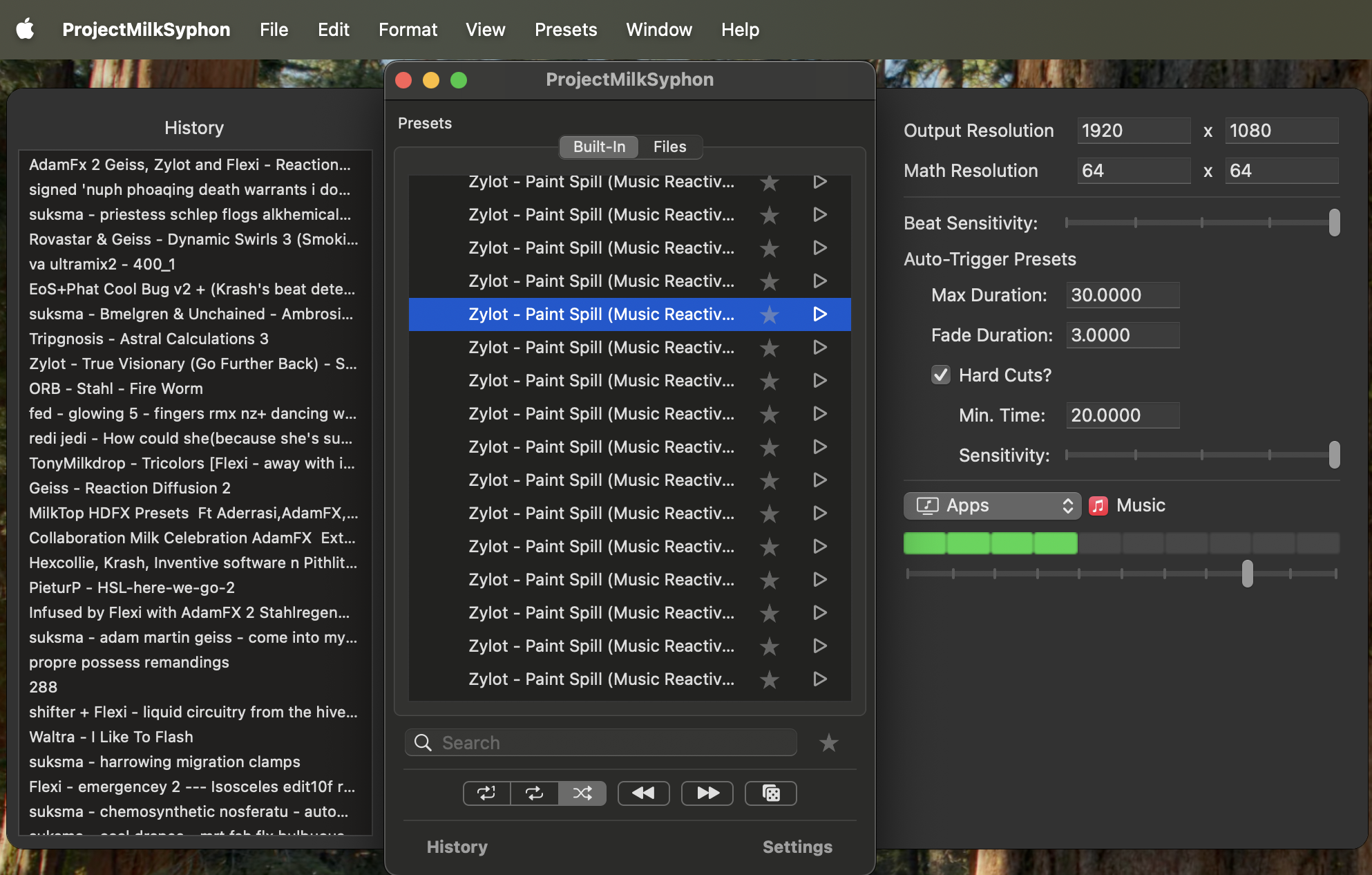Click the magnifying glass search icon
This screenshot has height=875, width=1372.
click(x=423, y=743)
